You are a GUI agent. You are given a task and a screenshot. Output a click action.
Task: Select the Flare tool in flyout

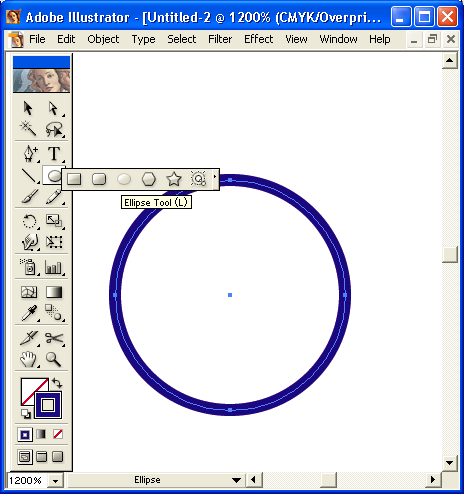(198, 179)
